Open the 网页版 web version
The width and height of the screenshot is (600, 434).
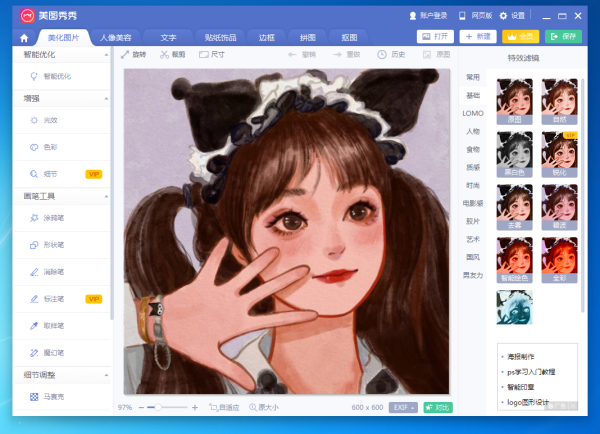pos(476,16)
